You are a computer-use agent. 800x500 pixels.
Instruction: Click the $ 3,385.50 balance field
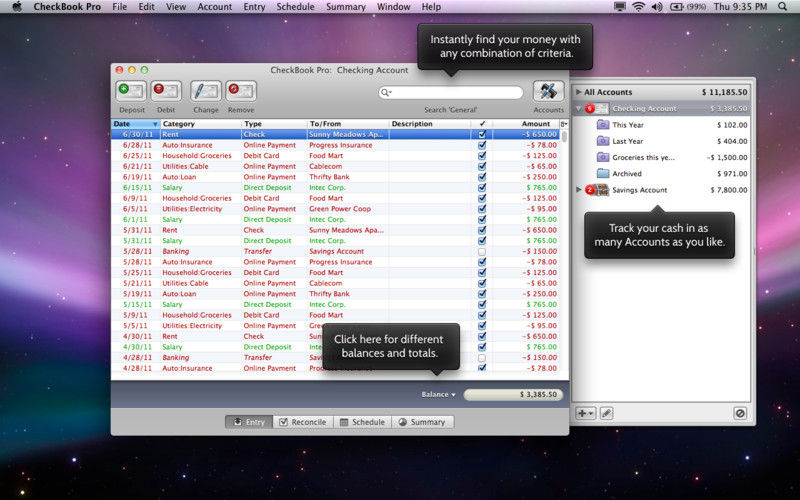coord(513,394)
